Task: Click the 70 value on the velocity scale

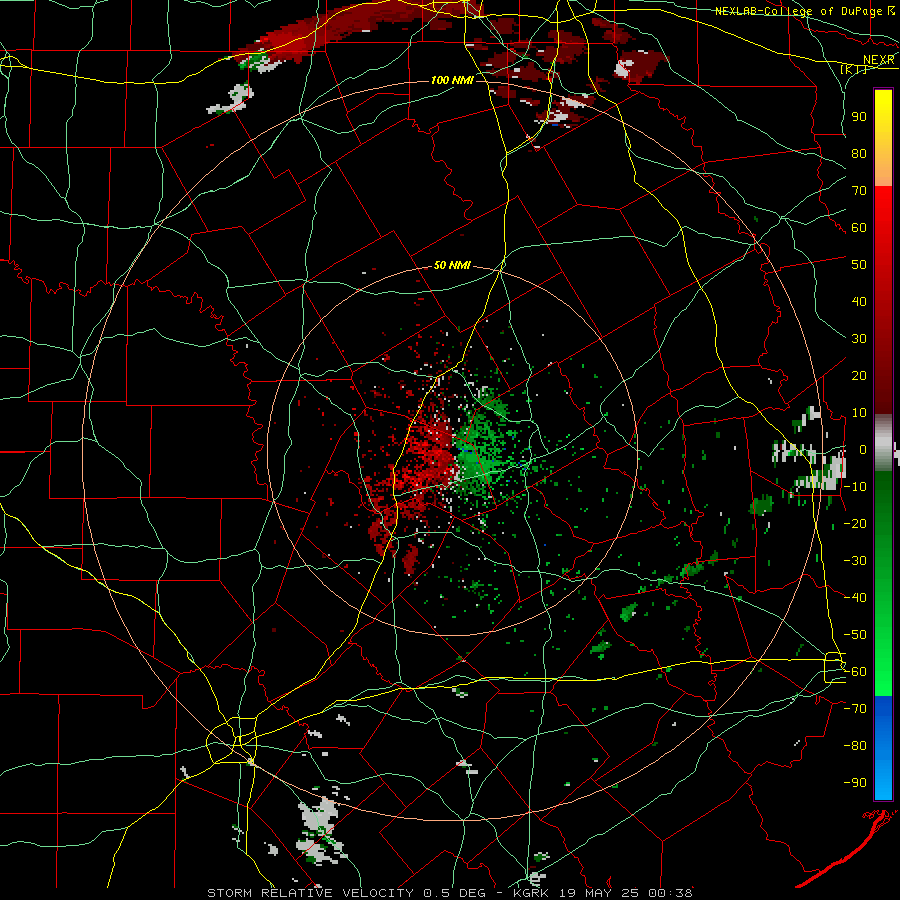Action: (859, 191)
